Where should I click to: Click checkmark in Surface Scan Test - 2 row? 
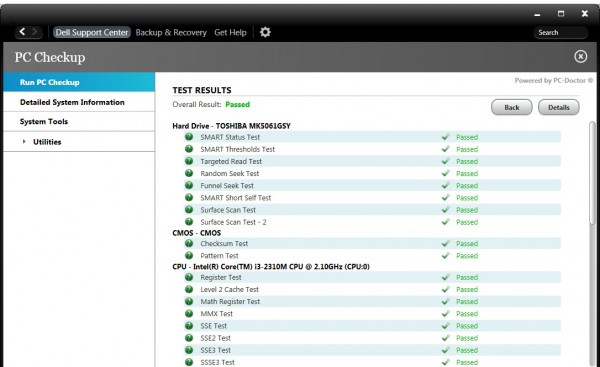[x=445, y=222]
